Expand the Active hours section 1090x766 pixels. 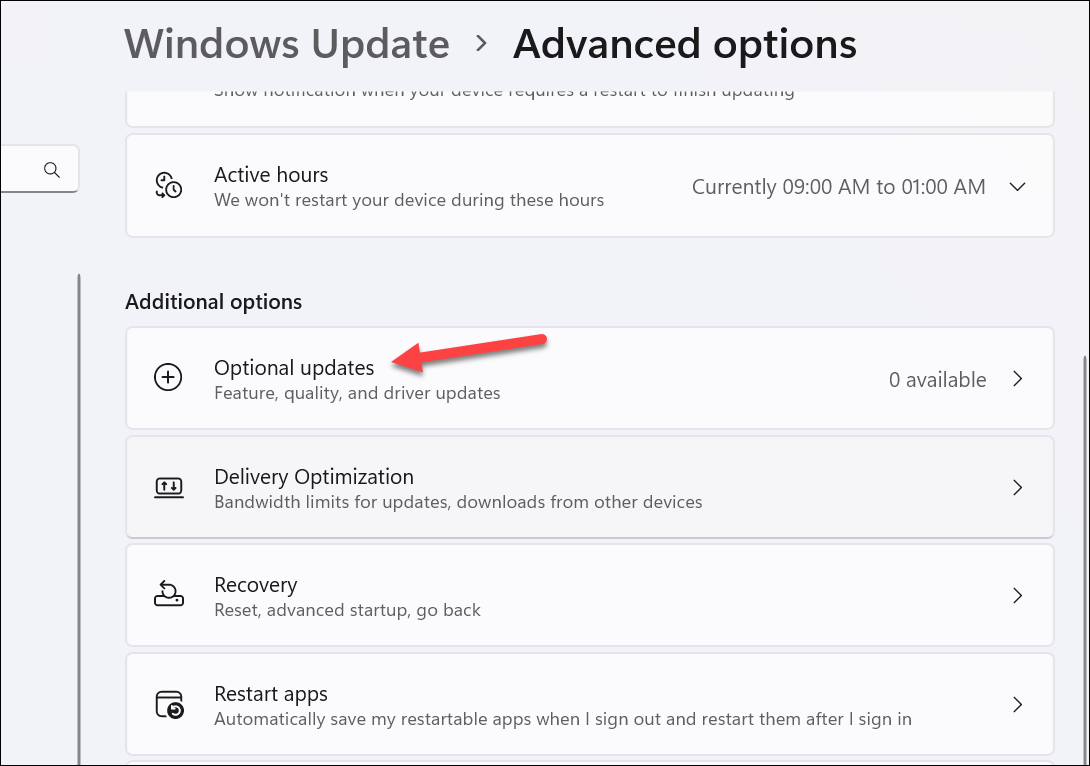1018,186
